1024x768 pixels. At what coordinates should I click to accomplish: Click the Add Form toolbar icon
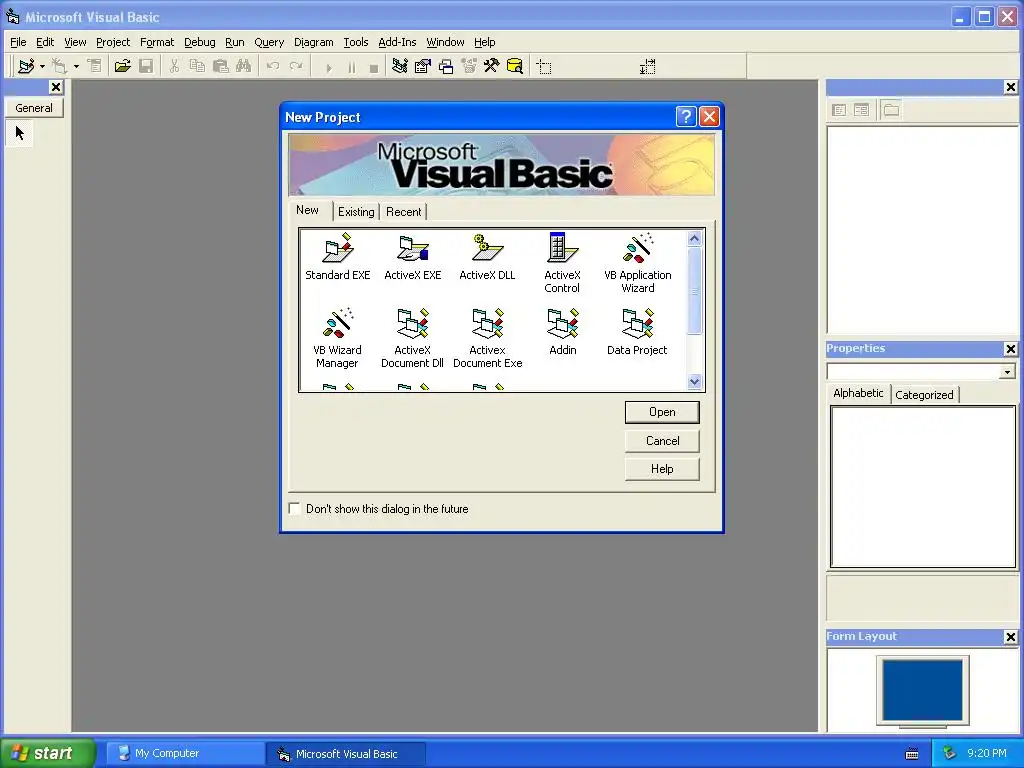(x=60, y=66)
